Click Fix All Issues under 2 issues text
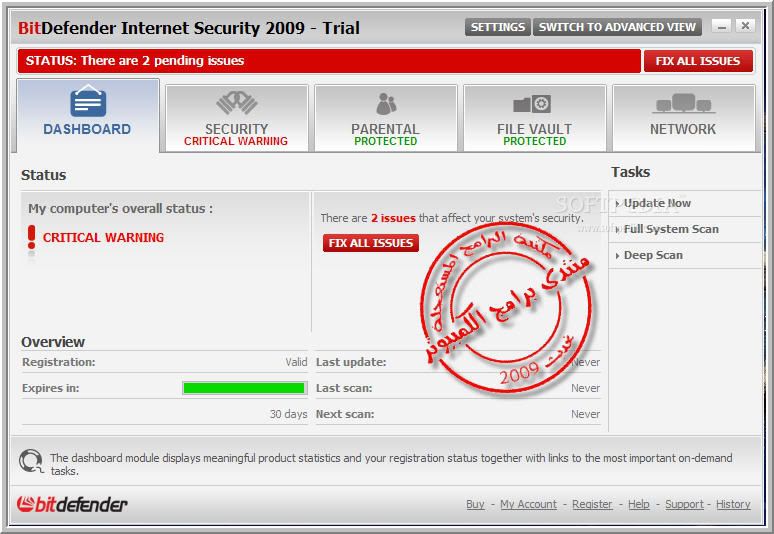The image size is (774, 534). pos(371,243)
